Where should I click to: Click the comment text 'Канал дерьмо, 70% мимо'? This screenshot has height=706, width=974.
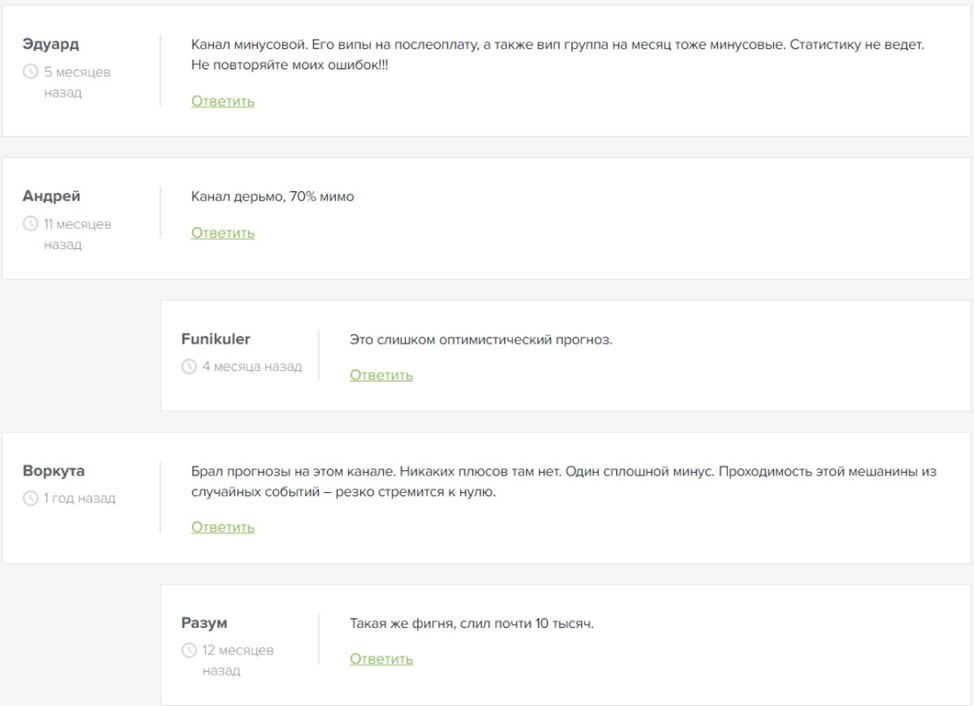272,197
